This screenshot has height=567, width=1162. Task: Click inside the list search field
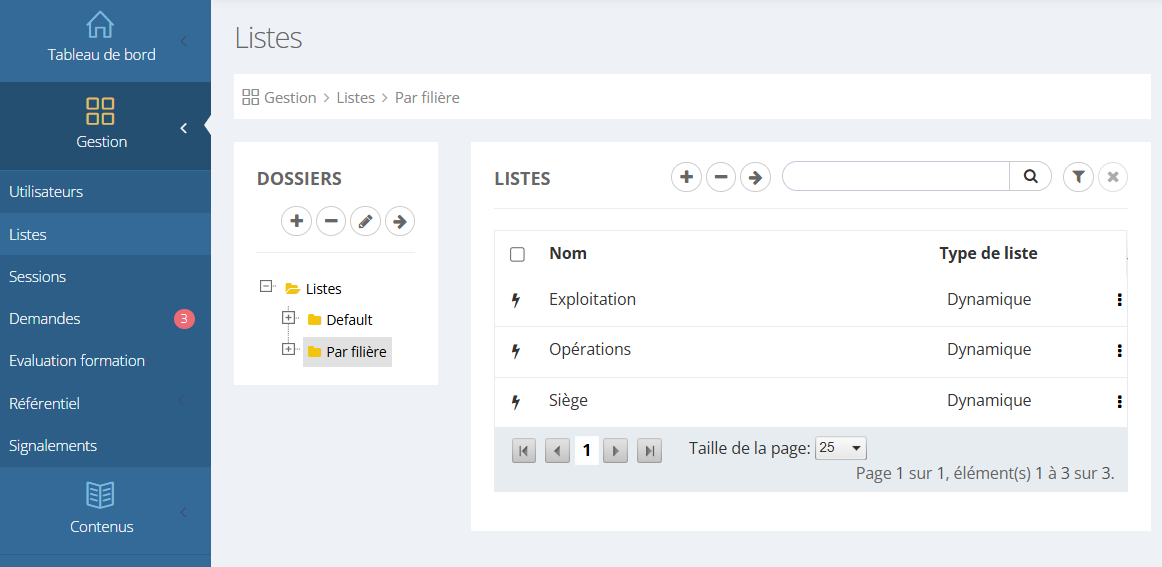tap(896, 177)
